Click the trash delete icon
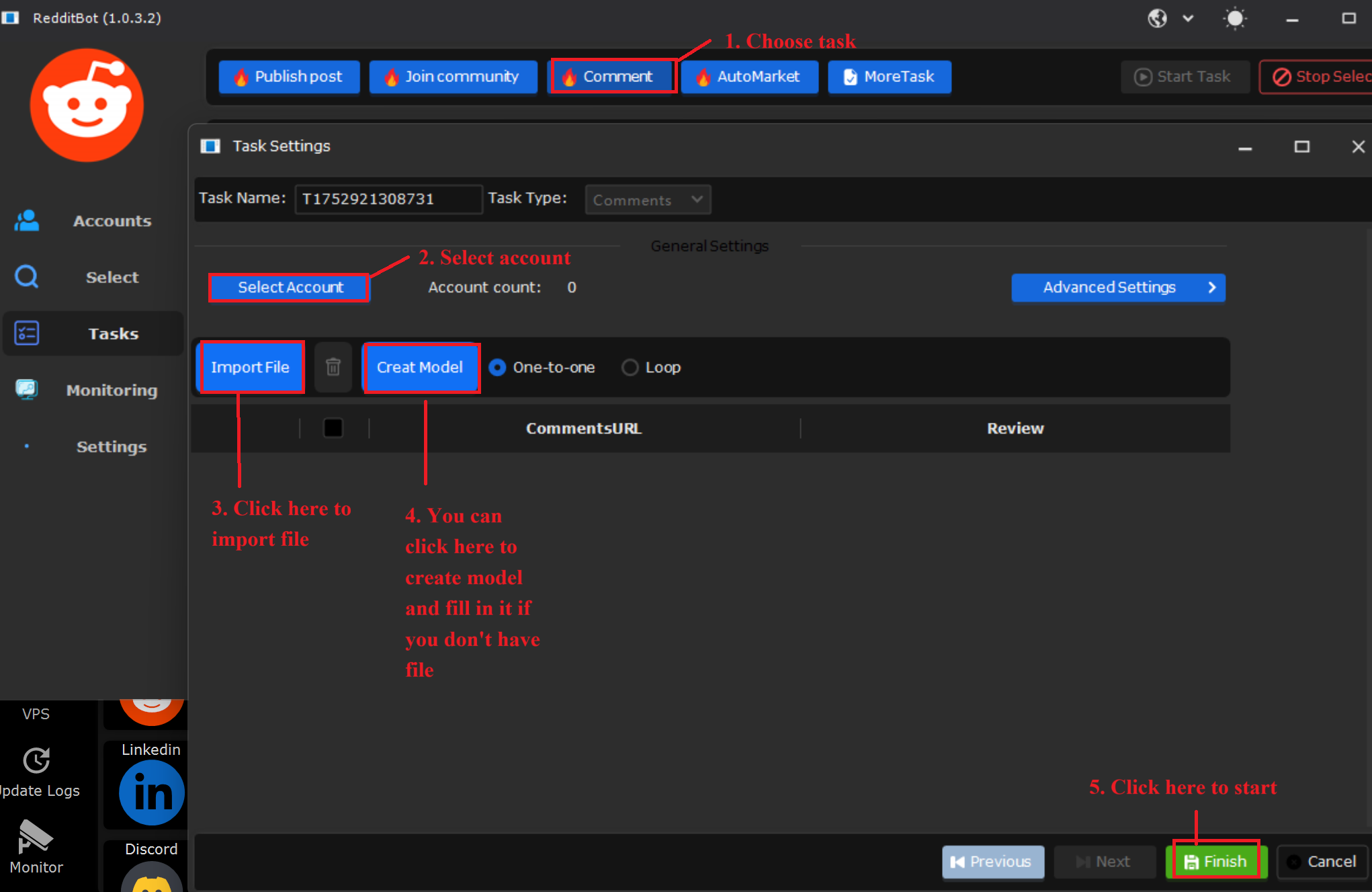 (x=333, y=367)
